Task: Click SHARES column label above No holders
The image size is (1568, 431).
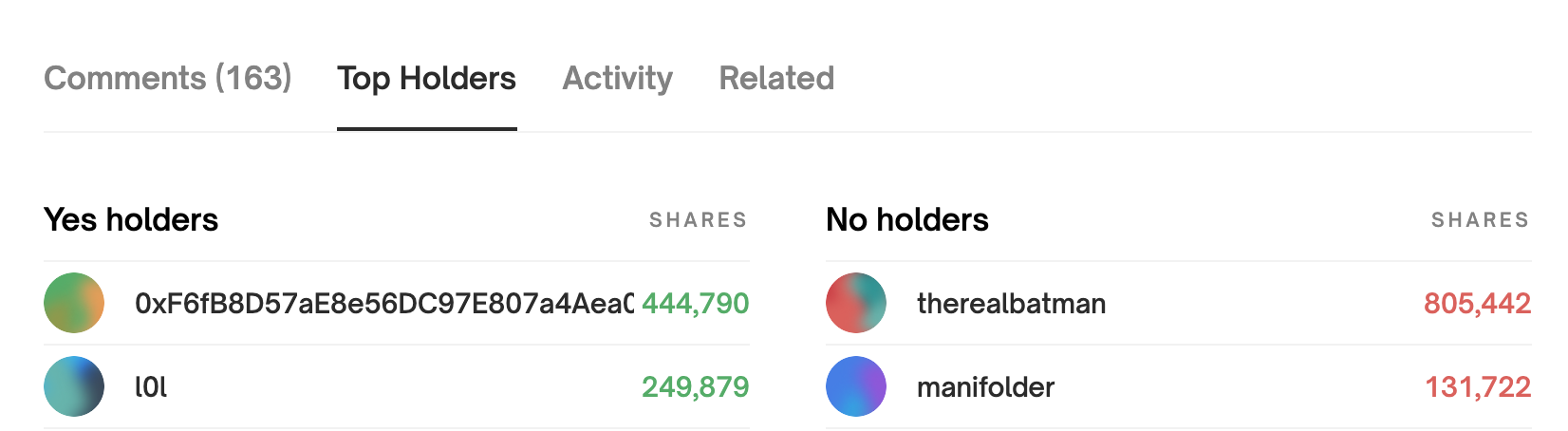Action: [x=1480, y=220]
